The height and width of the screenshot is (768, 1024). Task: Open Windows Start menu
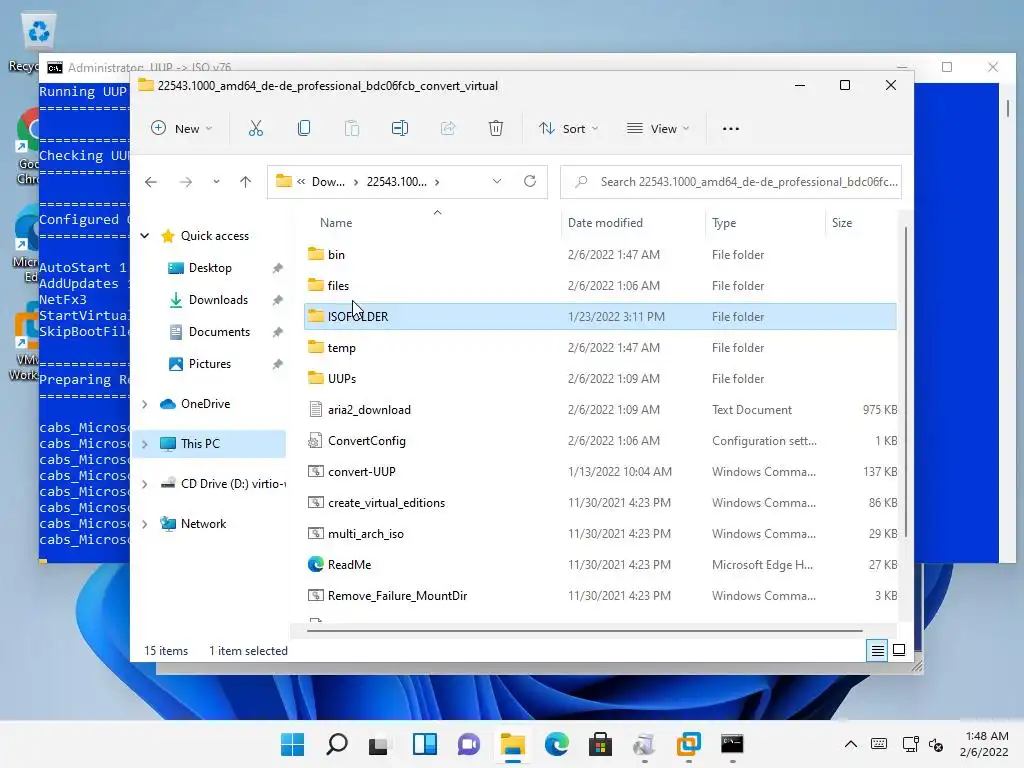pos(293,744)
